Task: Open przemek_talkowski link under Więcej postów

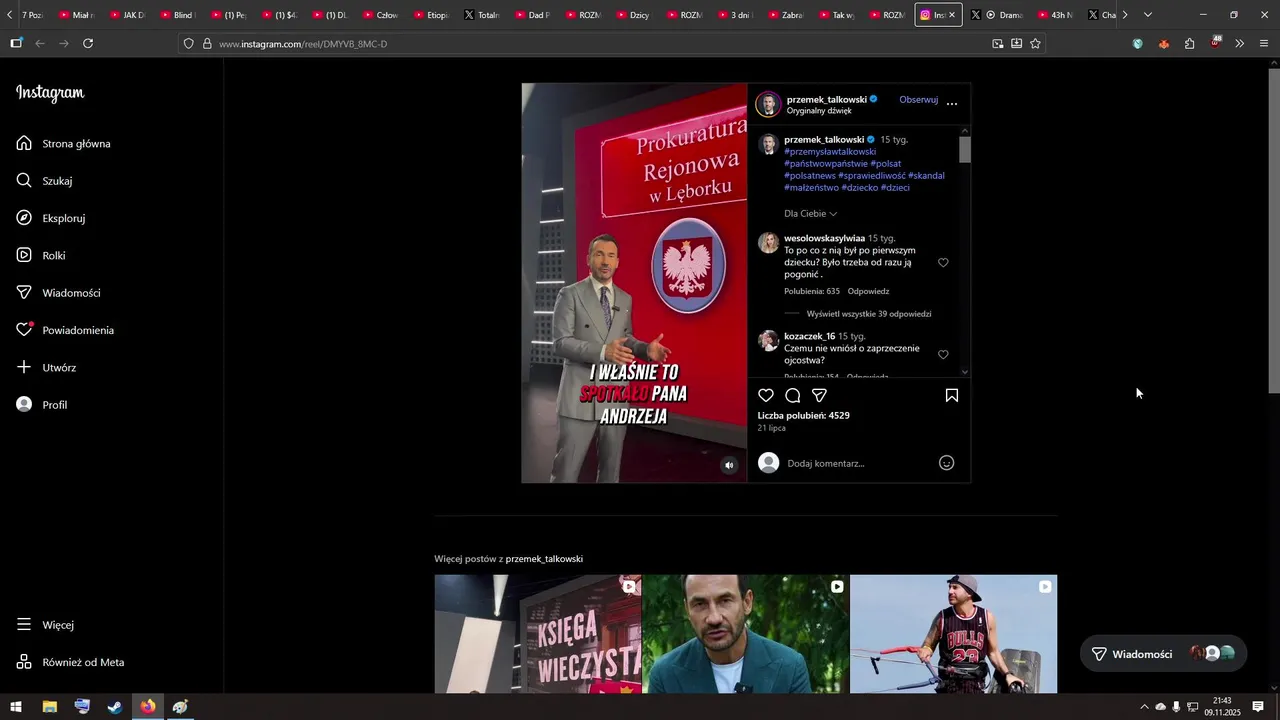Action: (544, 559)
